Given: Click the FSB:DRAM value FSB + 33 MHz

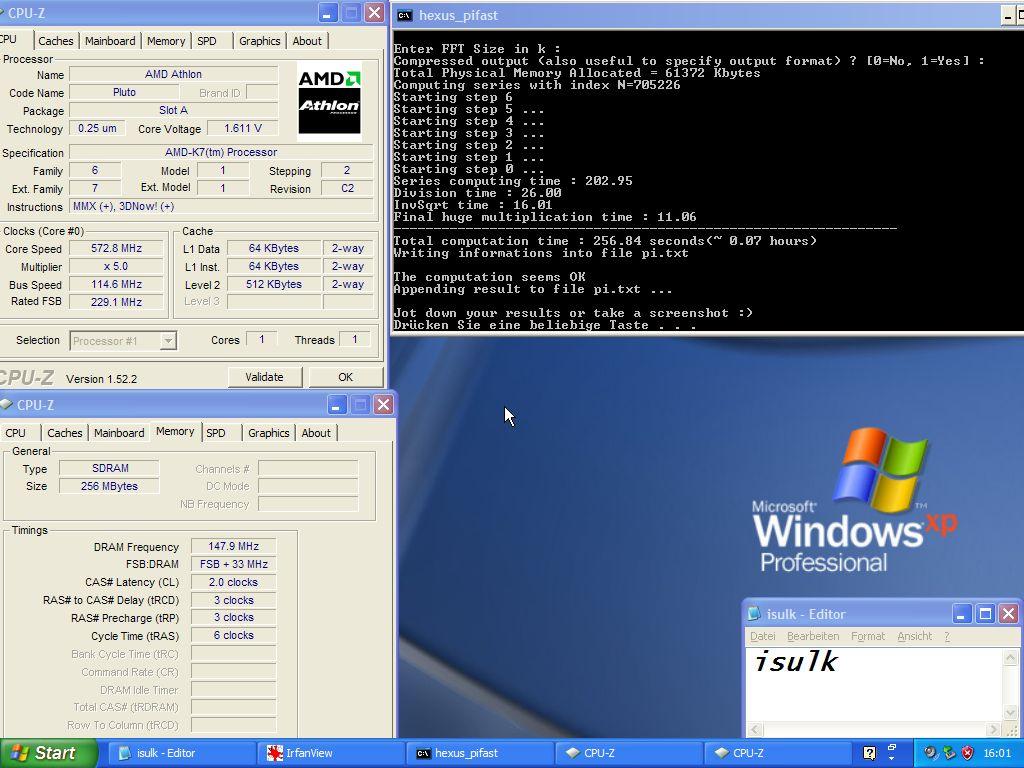Looking at the screenshot, I should 233,564.
